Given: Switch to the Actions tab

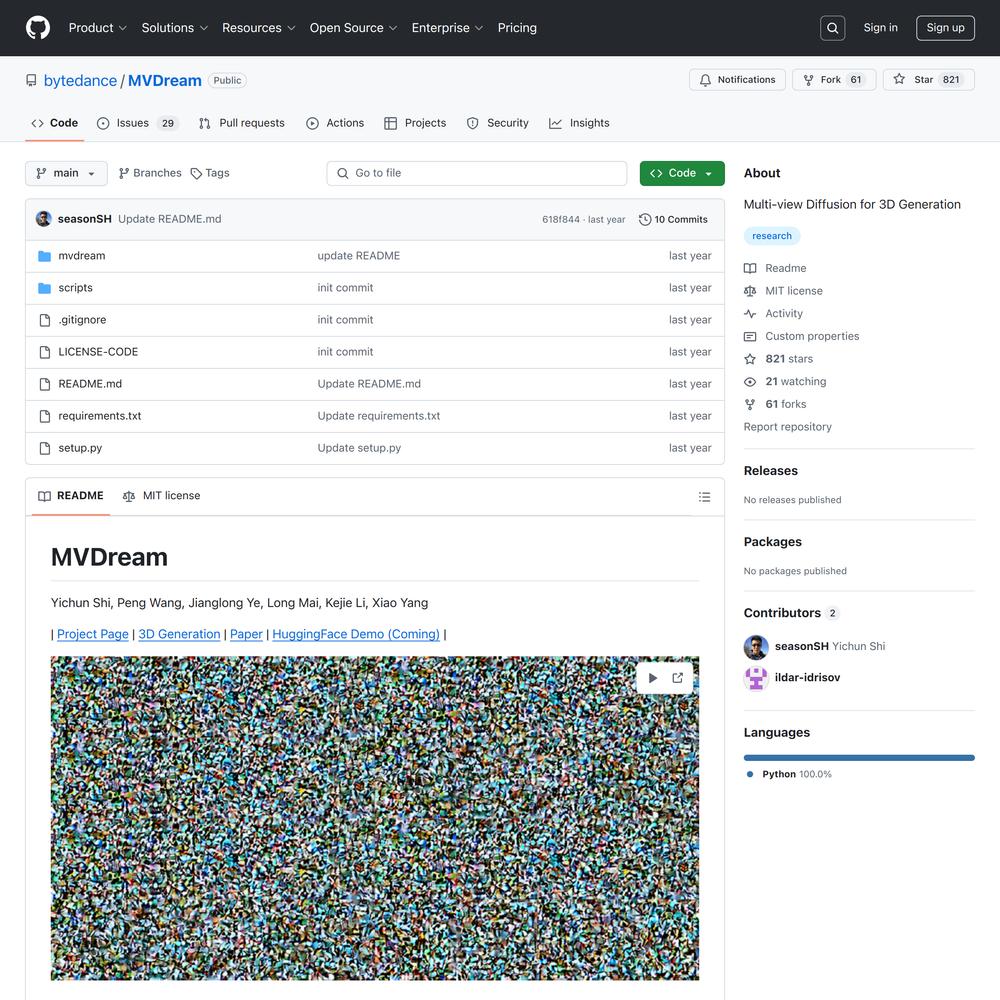Looking at the screenshot, I should click(x=335, y=123).
